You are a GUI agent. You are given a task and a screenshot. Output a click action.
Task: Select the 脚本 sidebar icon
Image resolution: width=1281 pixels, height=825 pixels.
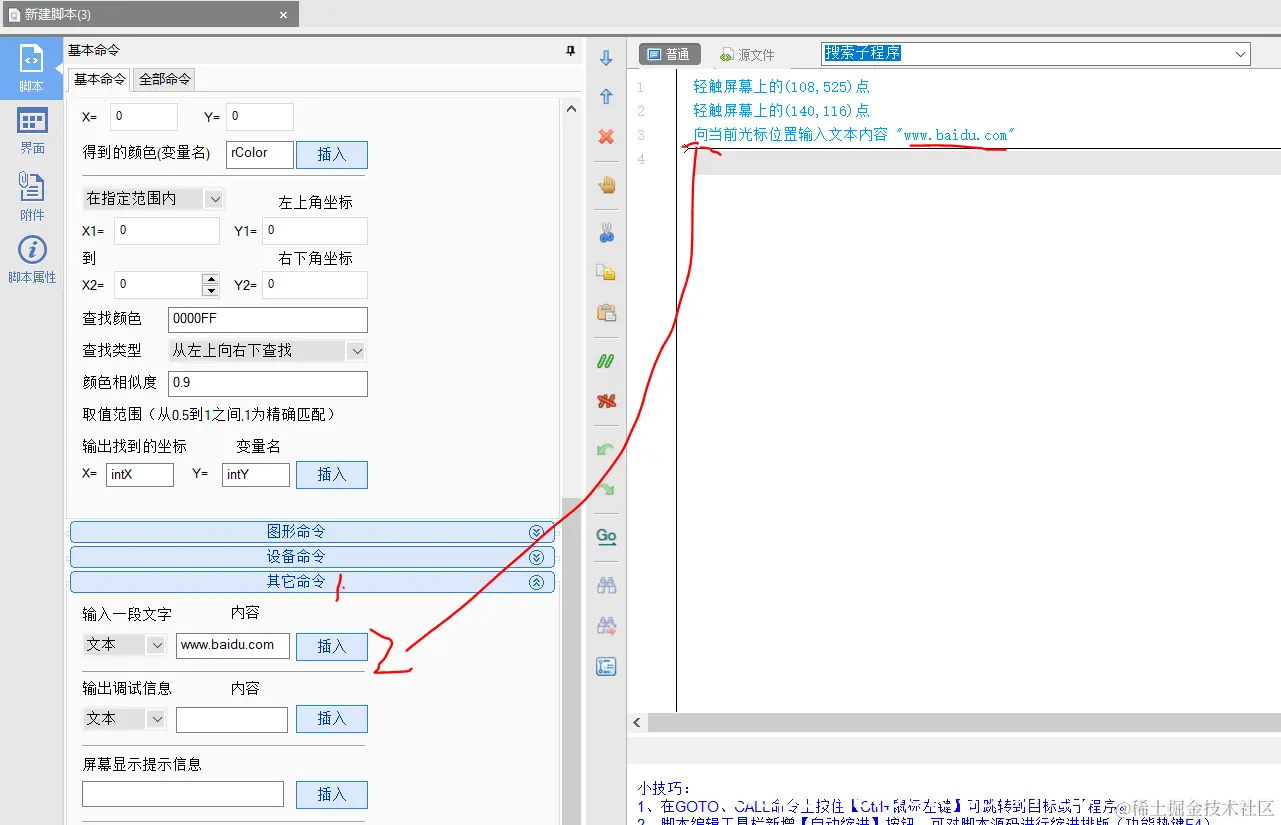(31, 68)
